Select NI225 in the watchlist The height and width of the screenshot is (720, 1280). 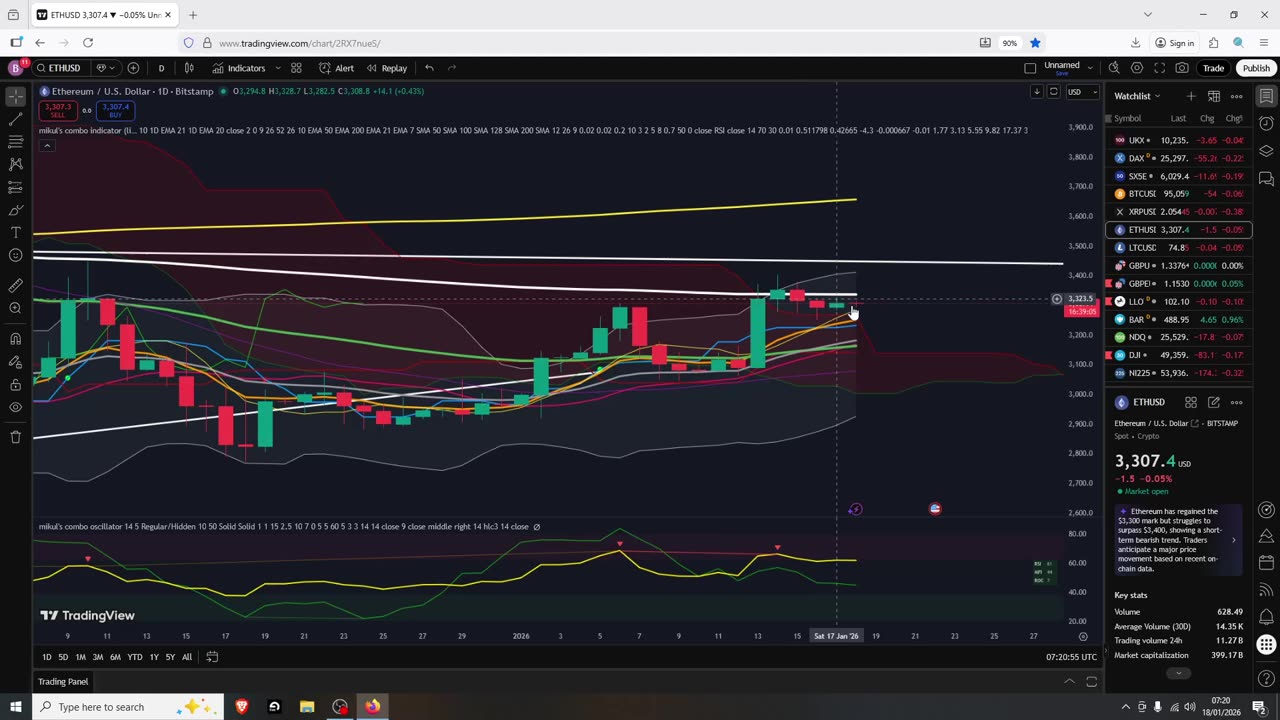pyautogui.click(x=1179, y=372)
